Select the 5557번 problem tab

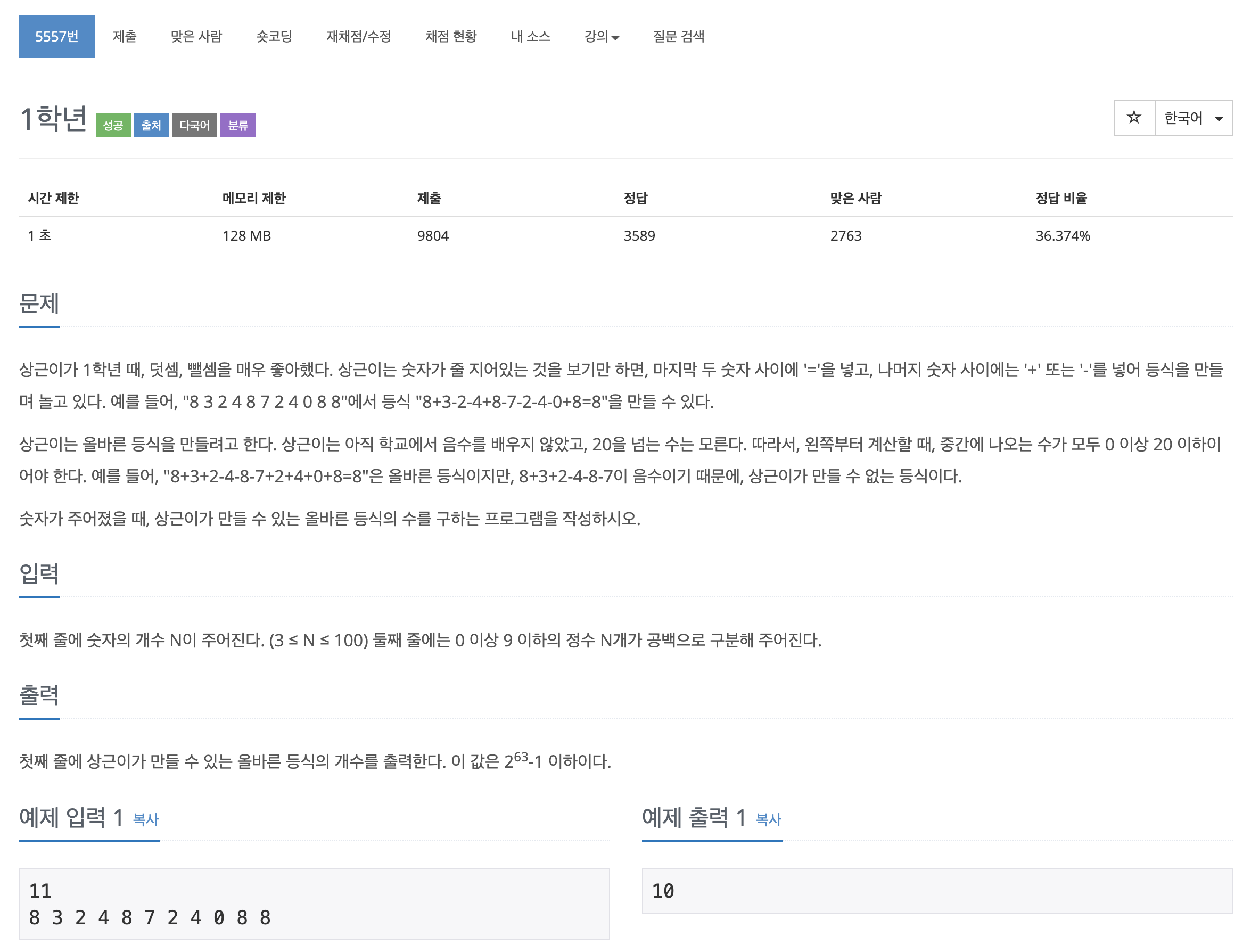point(56,36)
